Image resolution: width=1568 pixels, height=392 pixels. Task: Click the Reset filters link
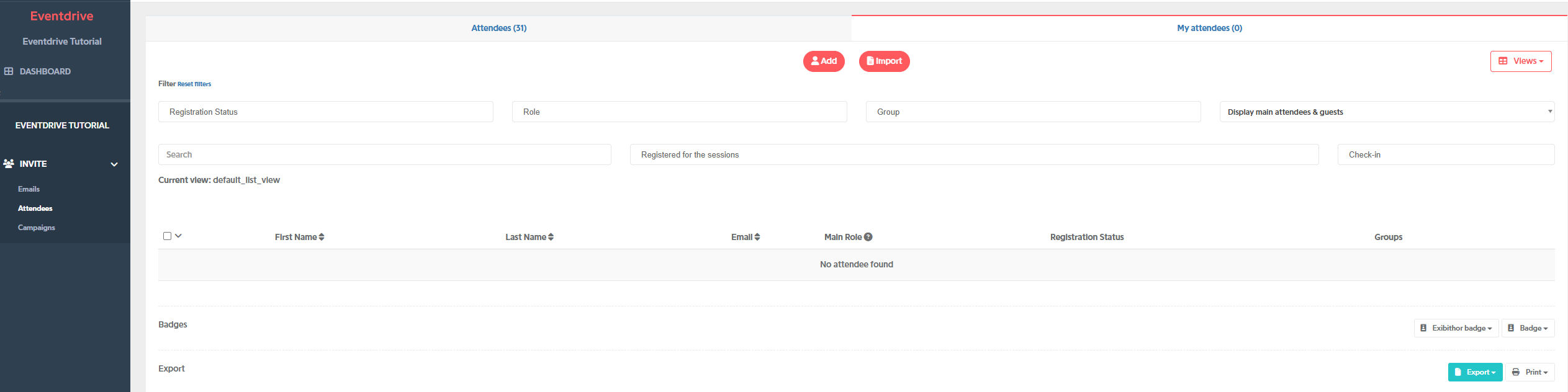[x=194, y=84]
